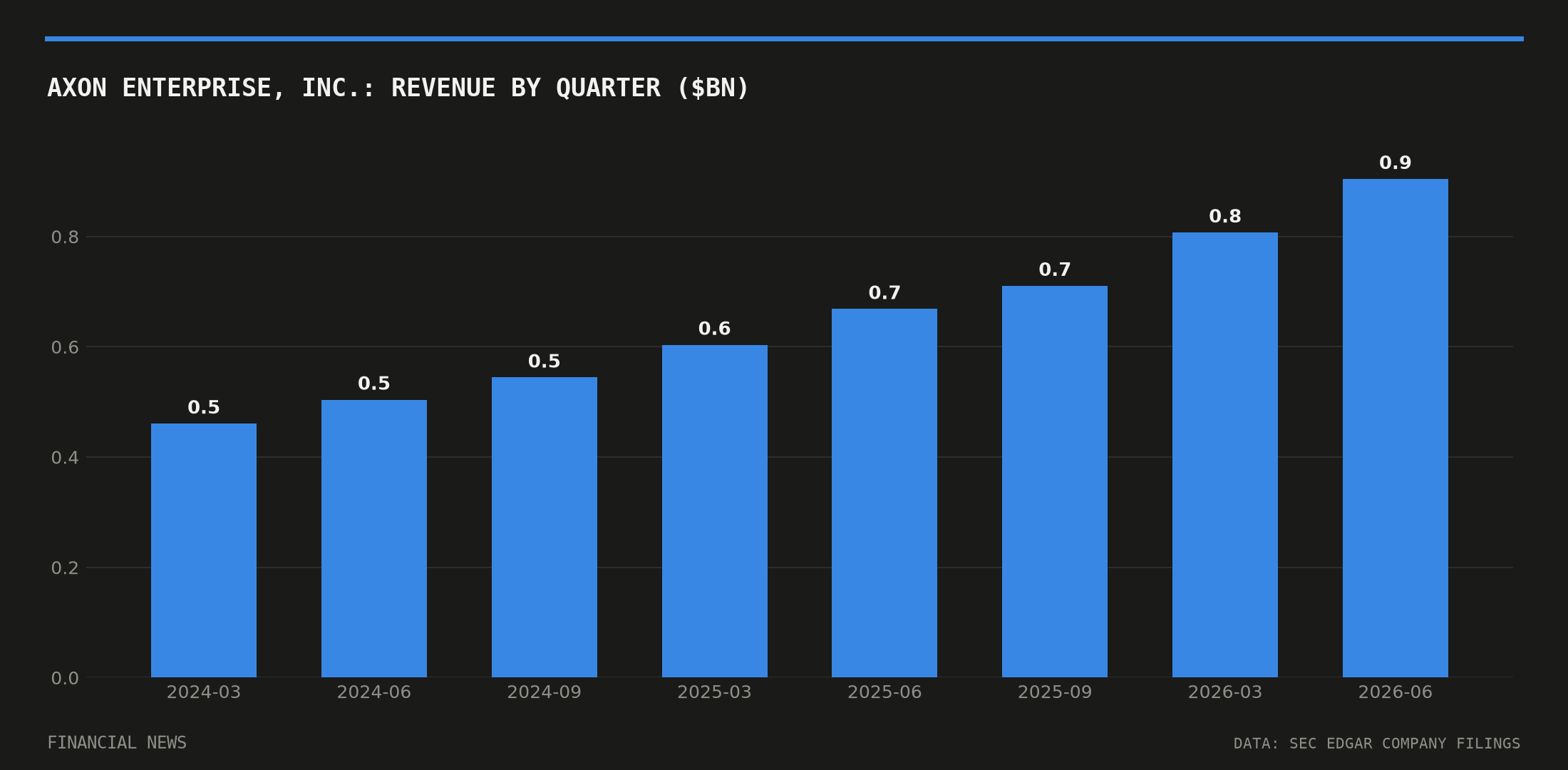
Task: Click the 0.0 y-axis tick label
Action: point(65,678)
